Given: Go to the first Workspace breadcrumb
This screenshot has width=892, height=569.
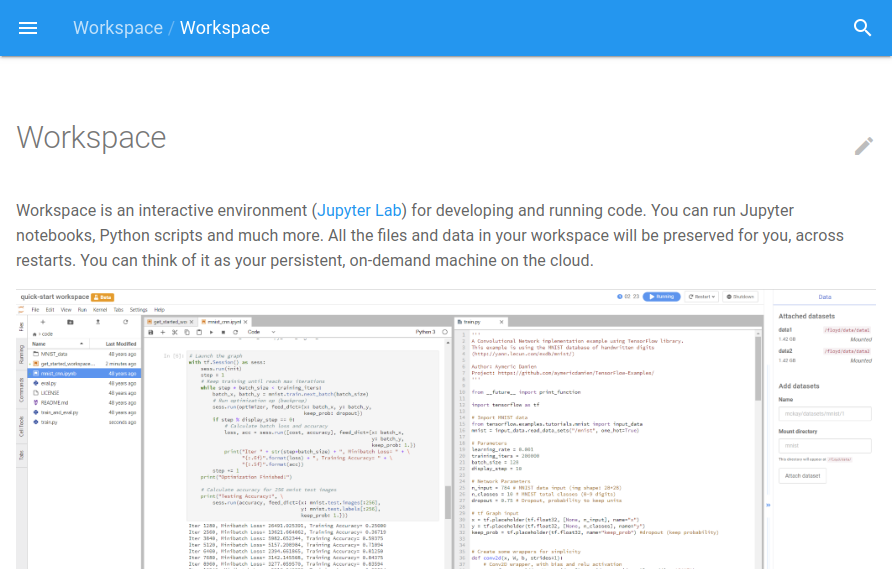Looking at the screenshot, I should [x=118, y=28].
